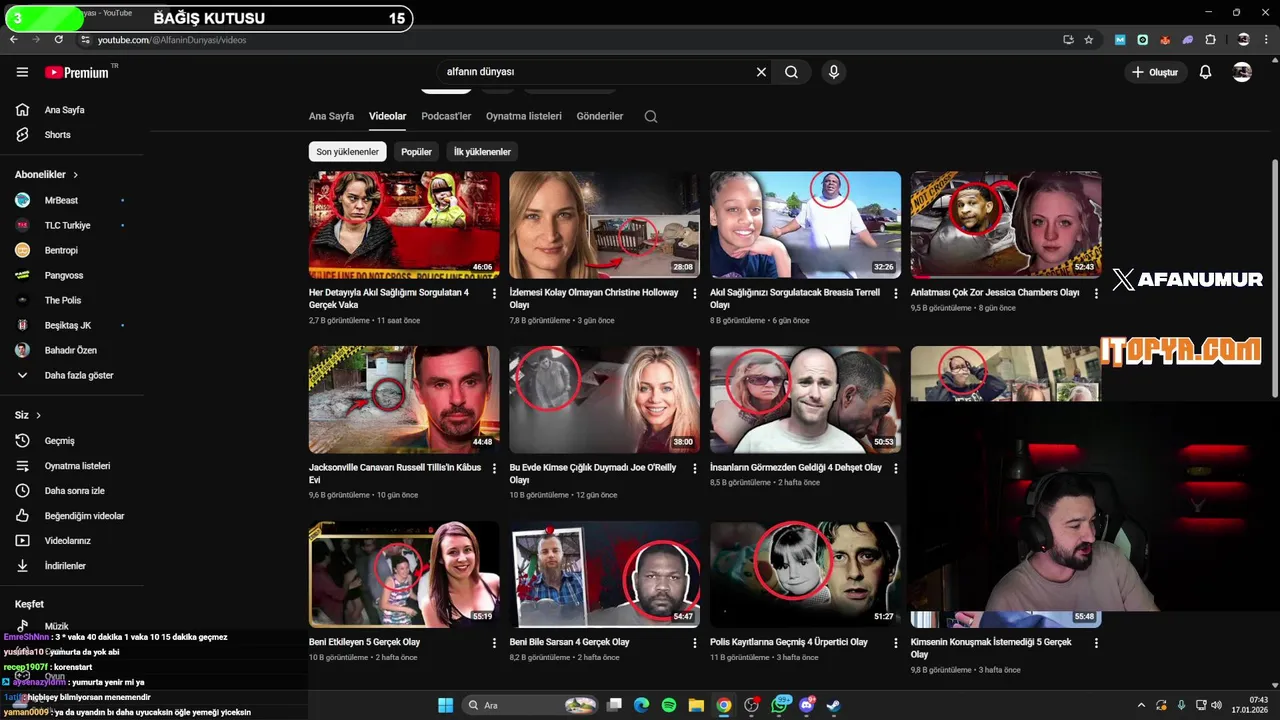Open options for Akıl Sağlığını Sorgulatan 4 video
The image size is (1280, 720).
coord(494,294)
